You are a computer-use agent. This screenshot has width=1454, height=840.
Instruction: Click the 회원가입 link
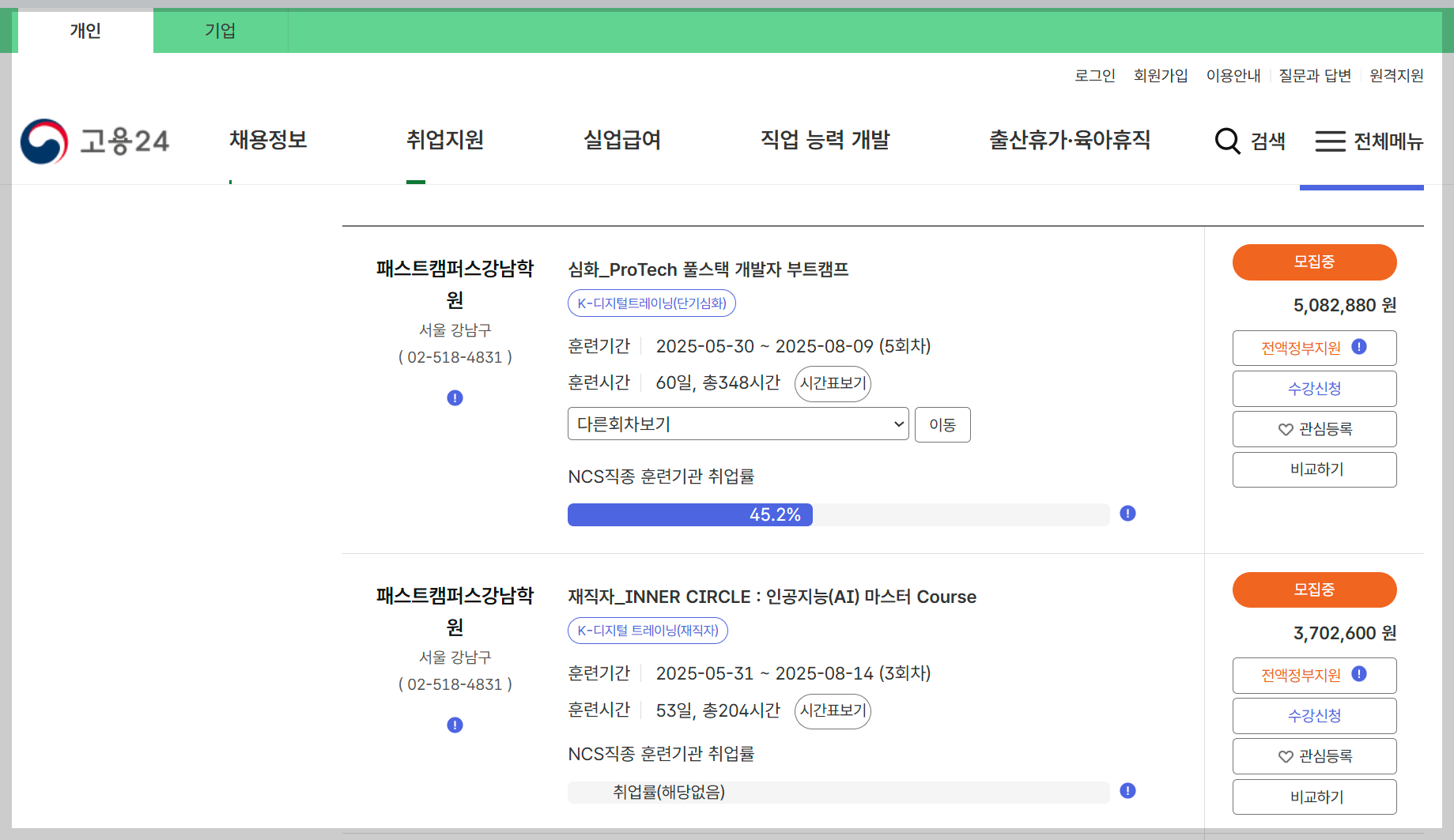coord(1161,75)
